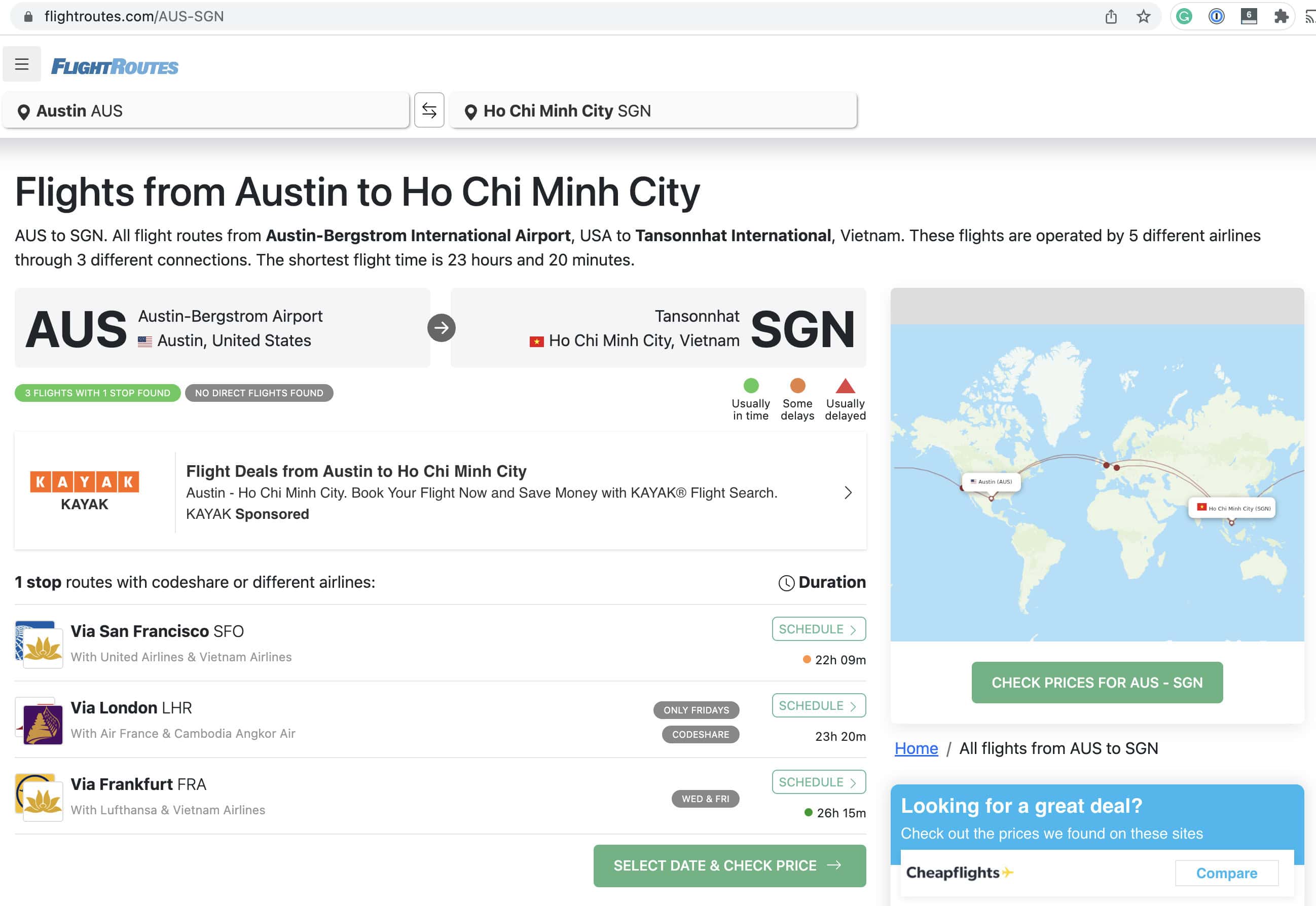Click the lock icon in address bar
1316x906 pixels.
[28, 16]
